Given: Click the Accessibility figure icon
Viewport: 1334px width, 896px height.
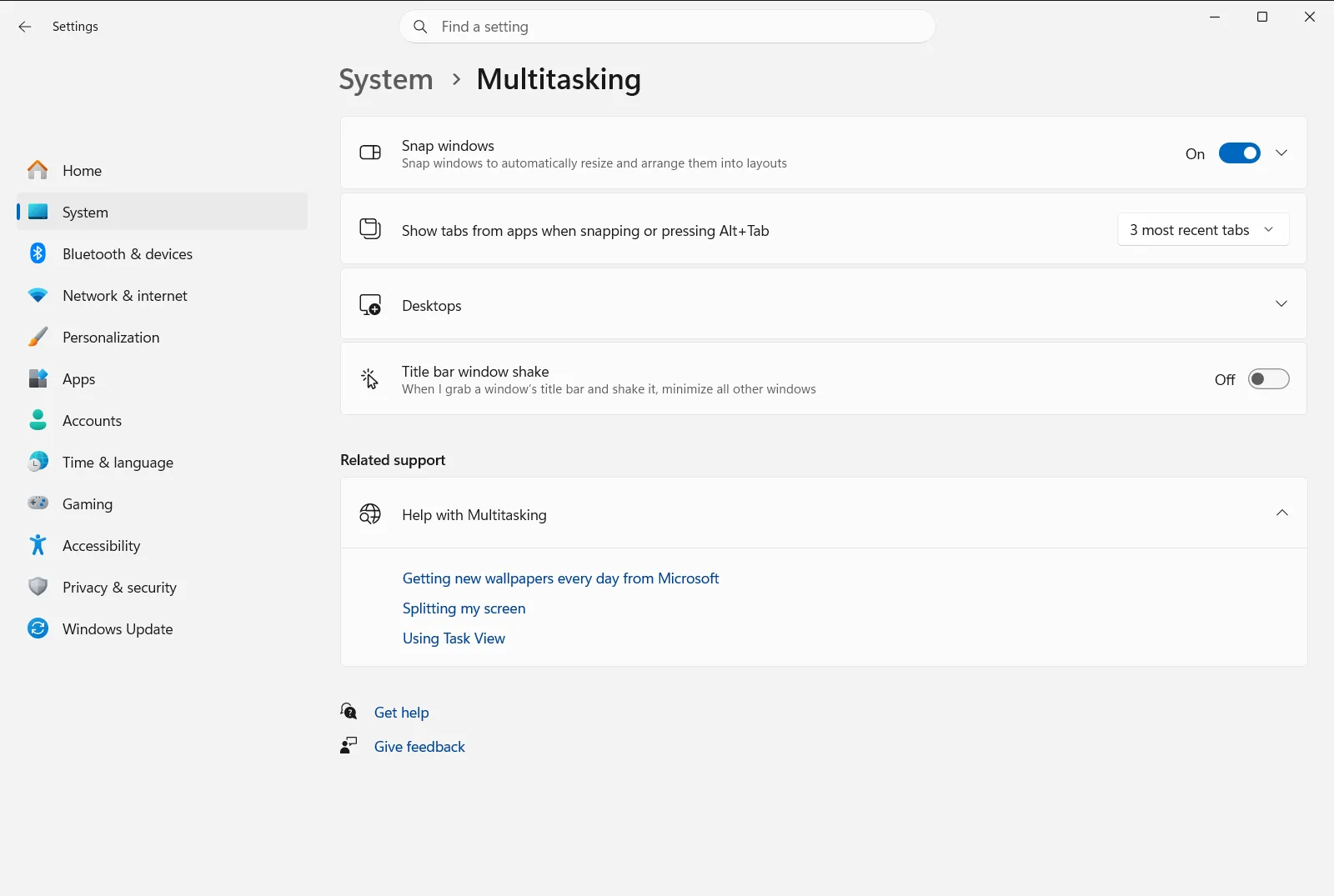Looking at the screenshot, I should coord(38,545).
